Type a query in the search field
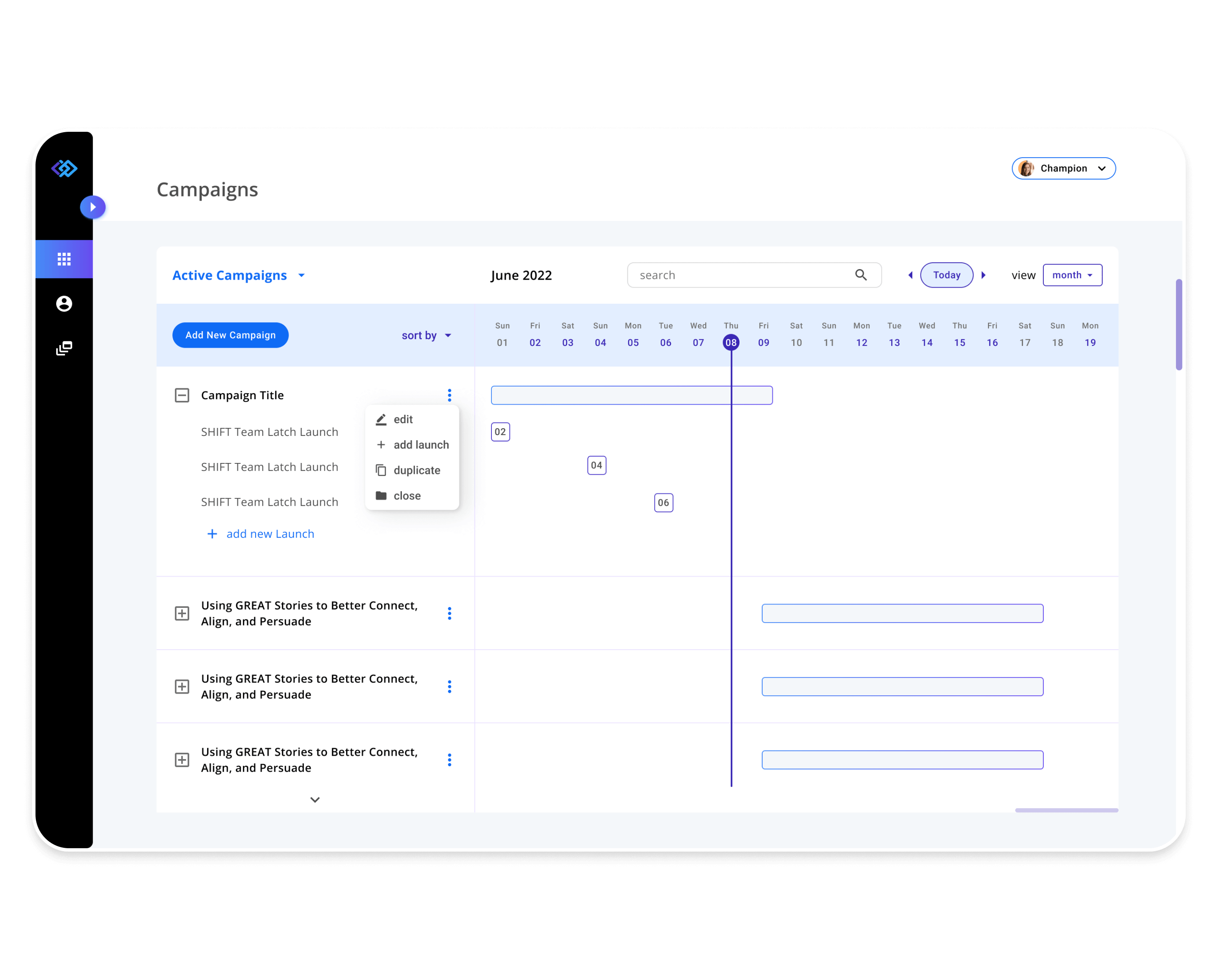 coord(723,275)
